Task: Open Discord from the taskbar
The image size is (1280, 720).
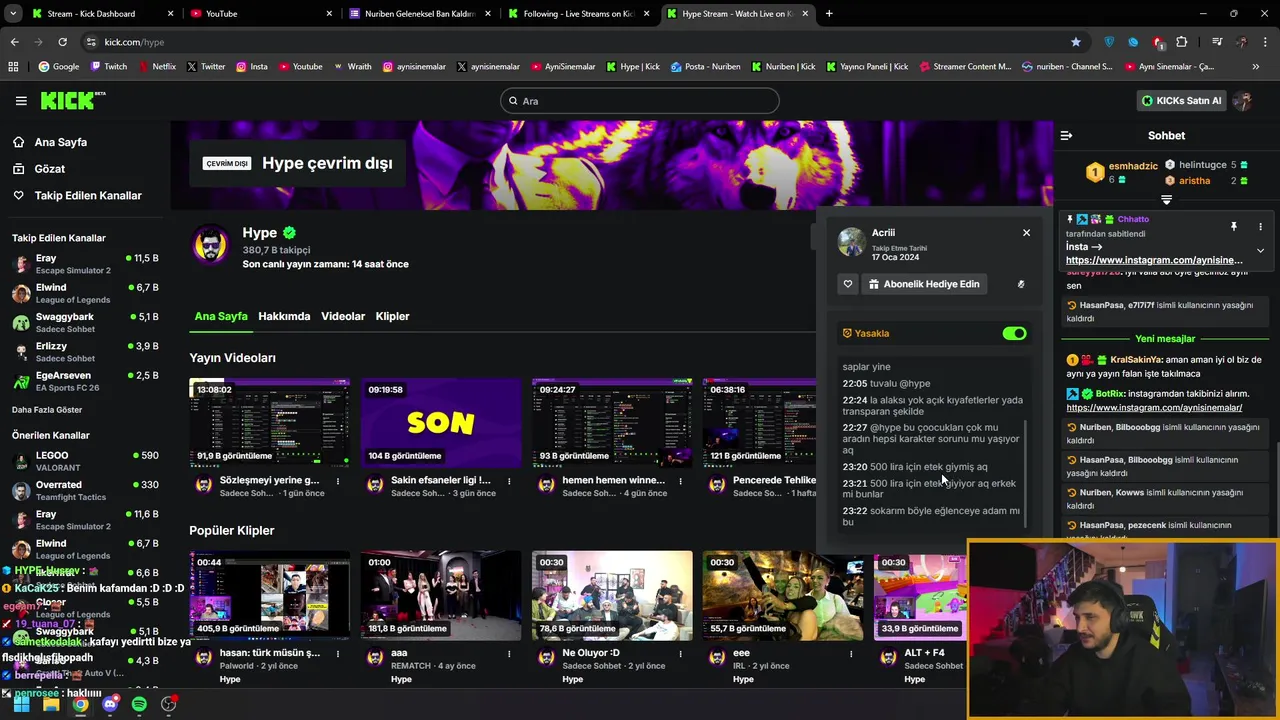Action: [x=110, y=704]
